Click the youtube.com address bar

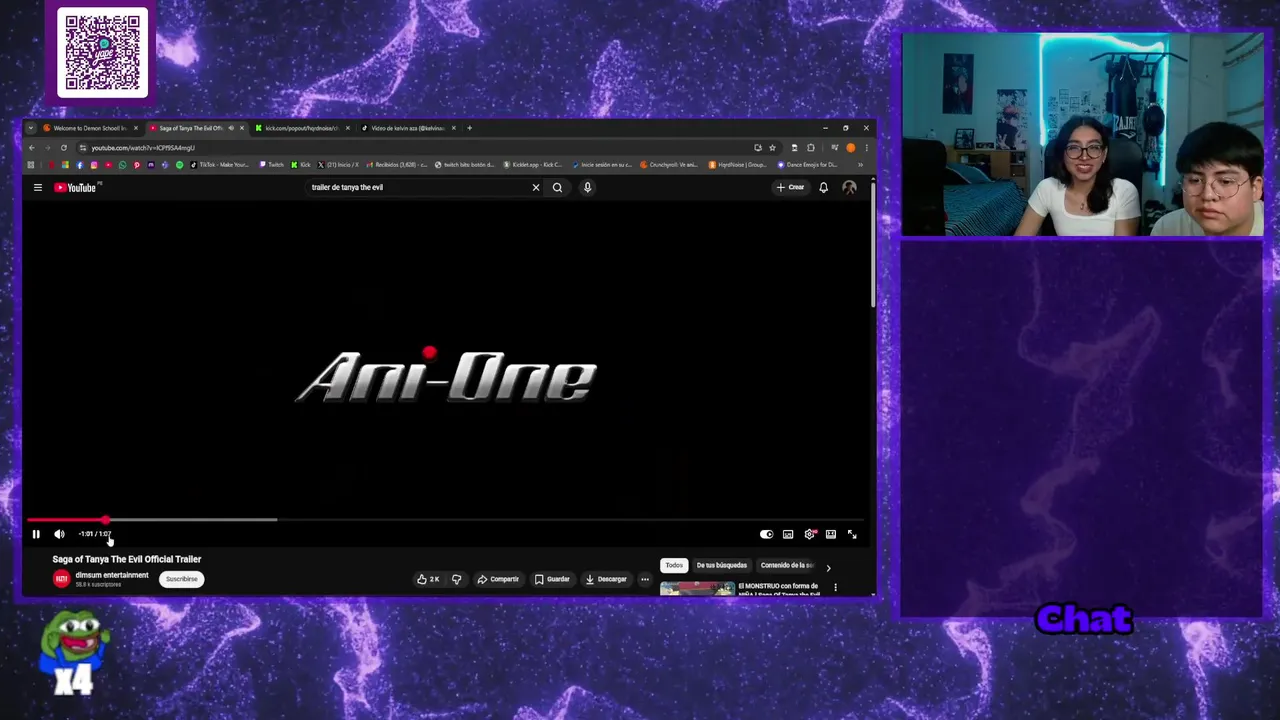point(410,148)
